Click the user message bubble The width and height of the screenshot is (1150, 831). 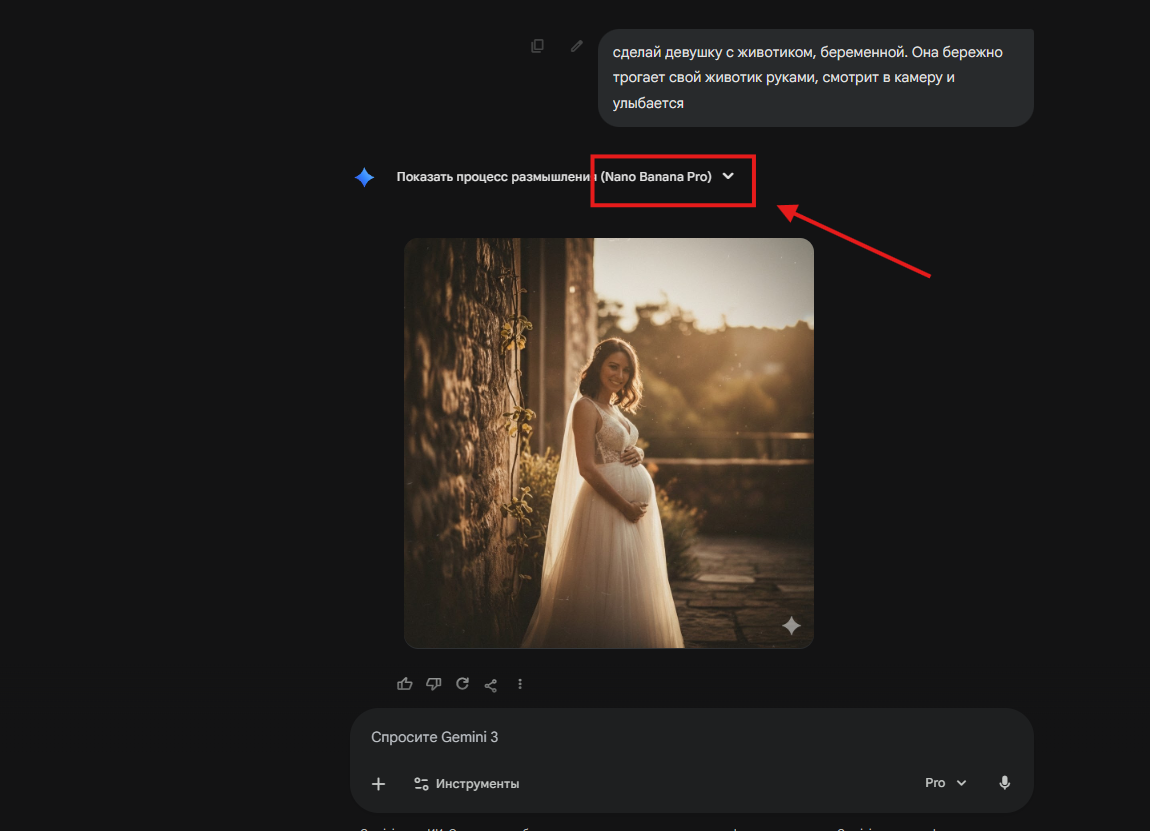click(x=815, y=77)
